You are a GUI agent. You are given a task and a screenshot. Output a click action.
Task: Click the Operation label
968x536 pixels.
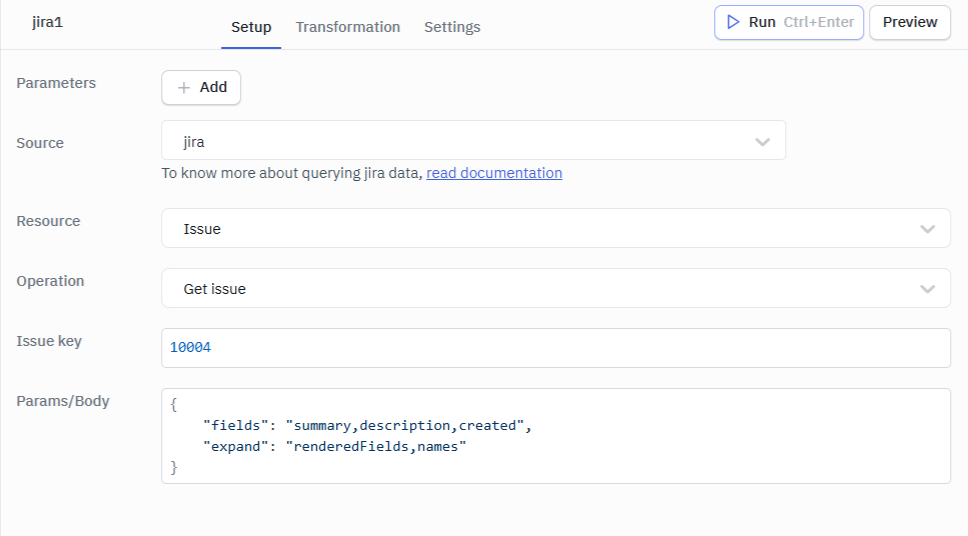coord(50,281)
